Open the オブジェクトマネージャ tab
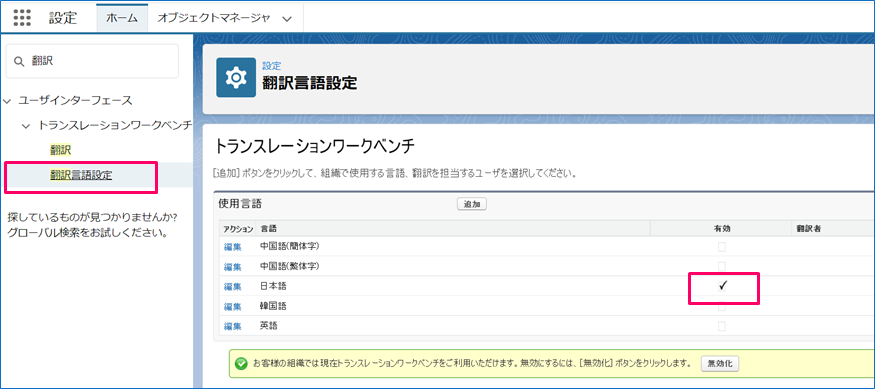This screenshot has height=389, width=875. pyautogui.click(x=214, y=18)
